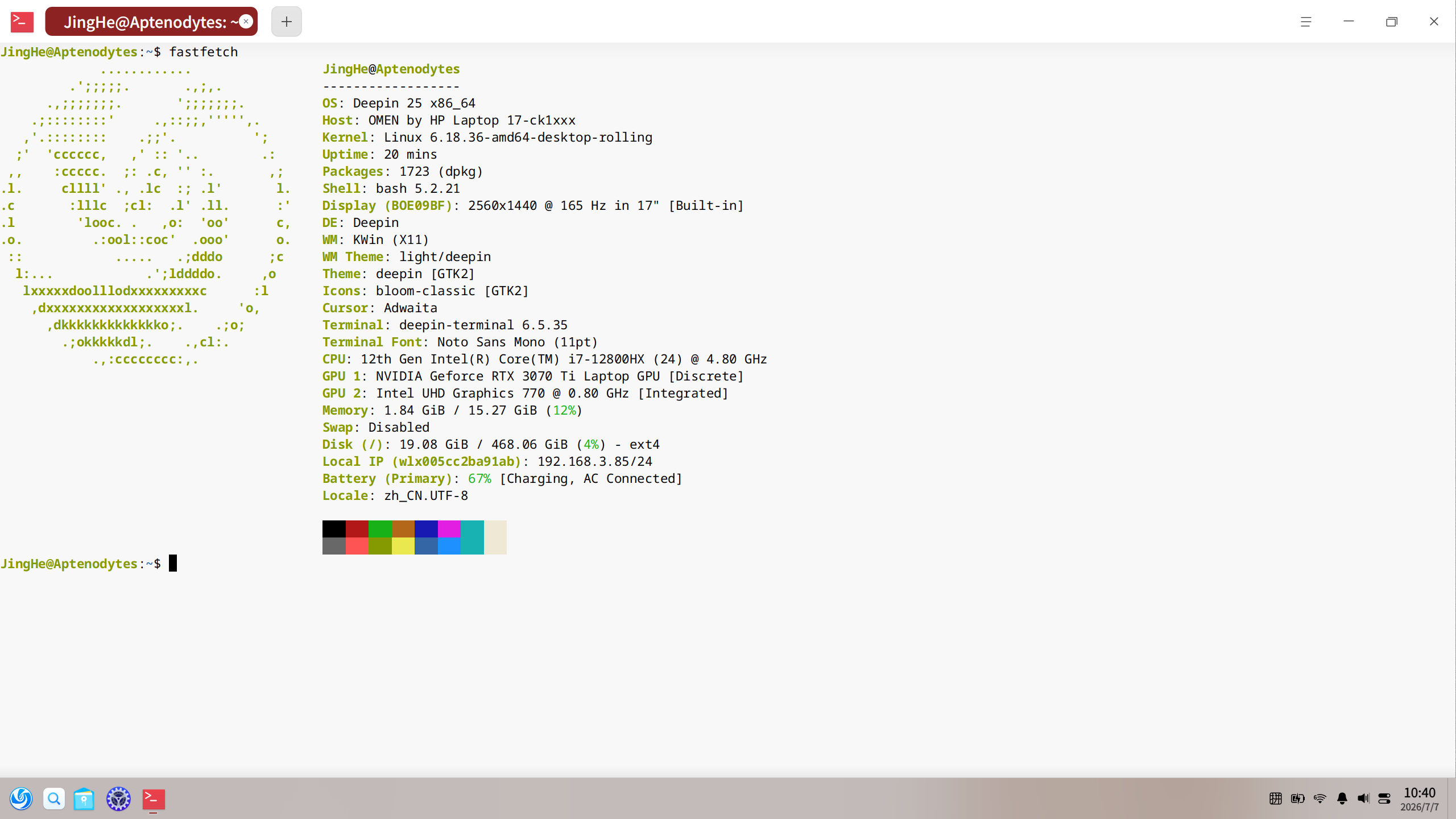Click 'NVIDIA Geforce RTX 3070 Ti' GPU 1 line
The width and height of the screenshot is (1456, 819).
(x=533, y=376)
